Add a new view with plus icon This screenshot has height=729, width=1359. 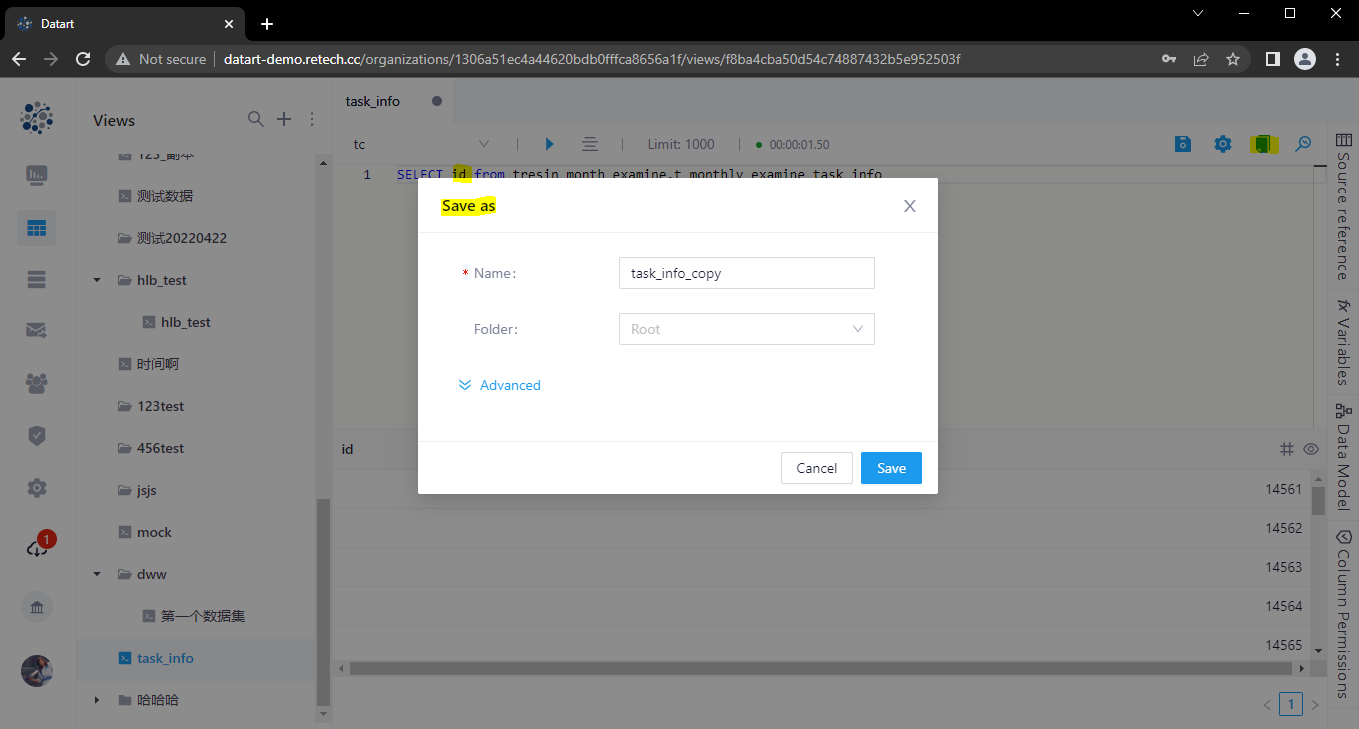pos(284,119)
